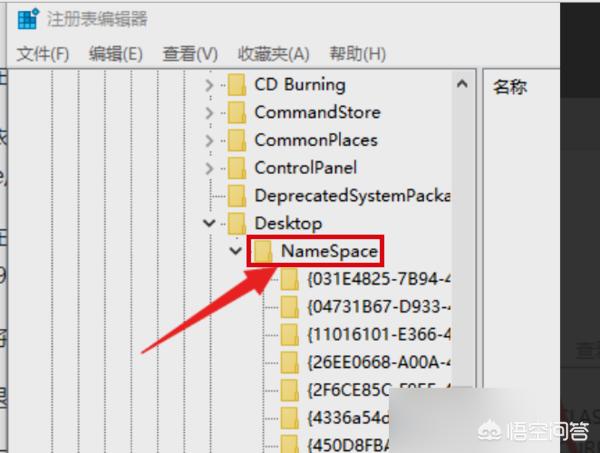Click the 名称 column header
This screenshot has height=453, width=600.
click(x=510, y=87)
